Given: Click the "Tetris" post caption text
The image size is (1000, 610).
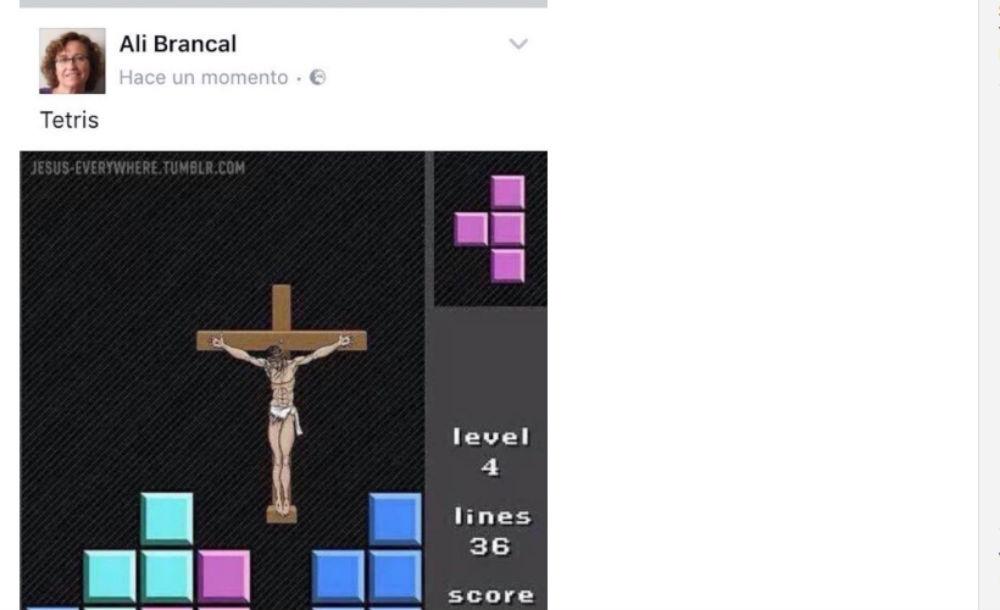Looking at the screenshot, I should [70, 120].
